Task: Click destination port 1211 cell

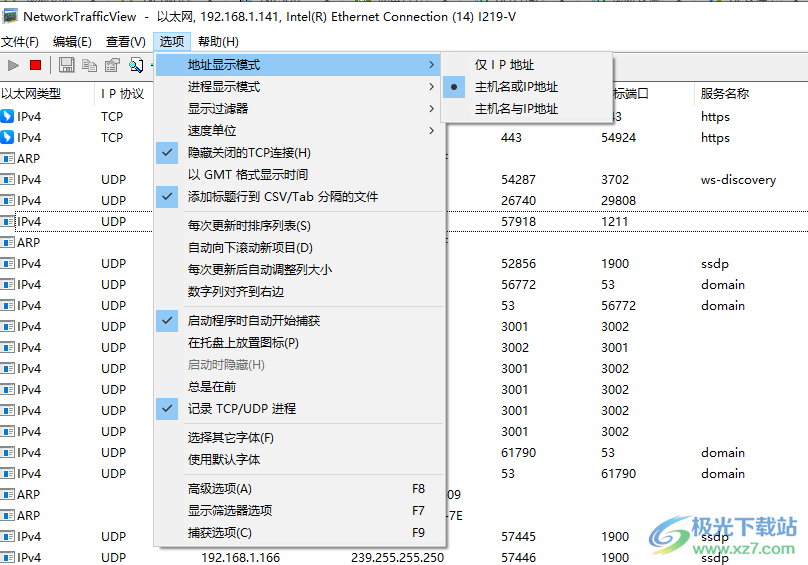Action: click(615, 222)
